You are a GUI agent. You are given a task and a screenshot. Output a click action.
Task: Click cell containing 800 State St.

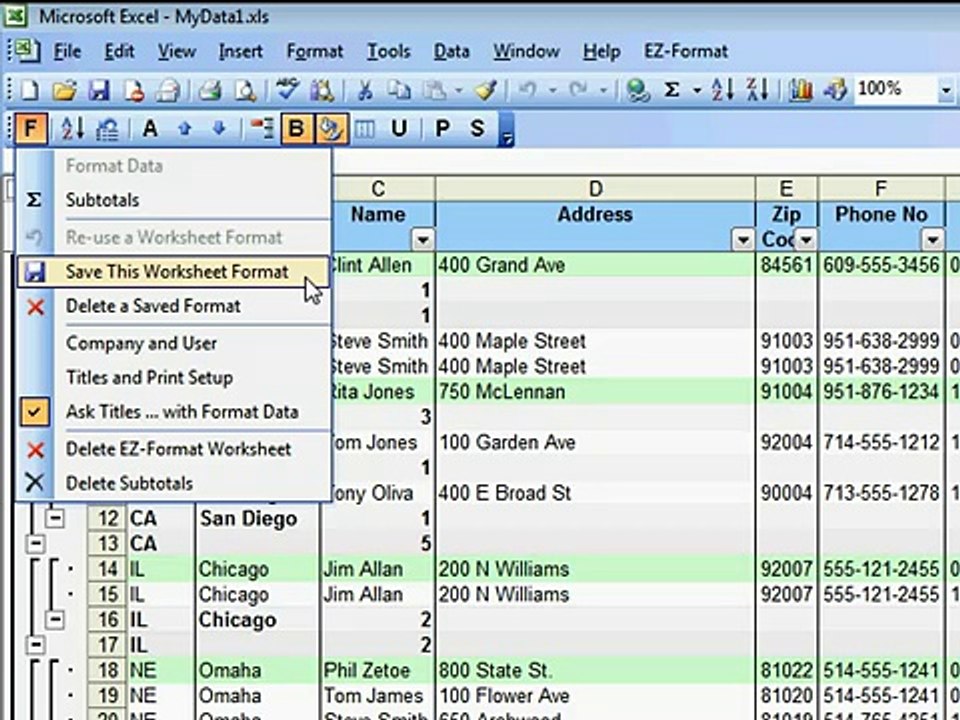[x=595, y=670]
